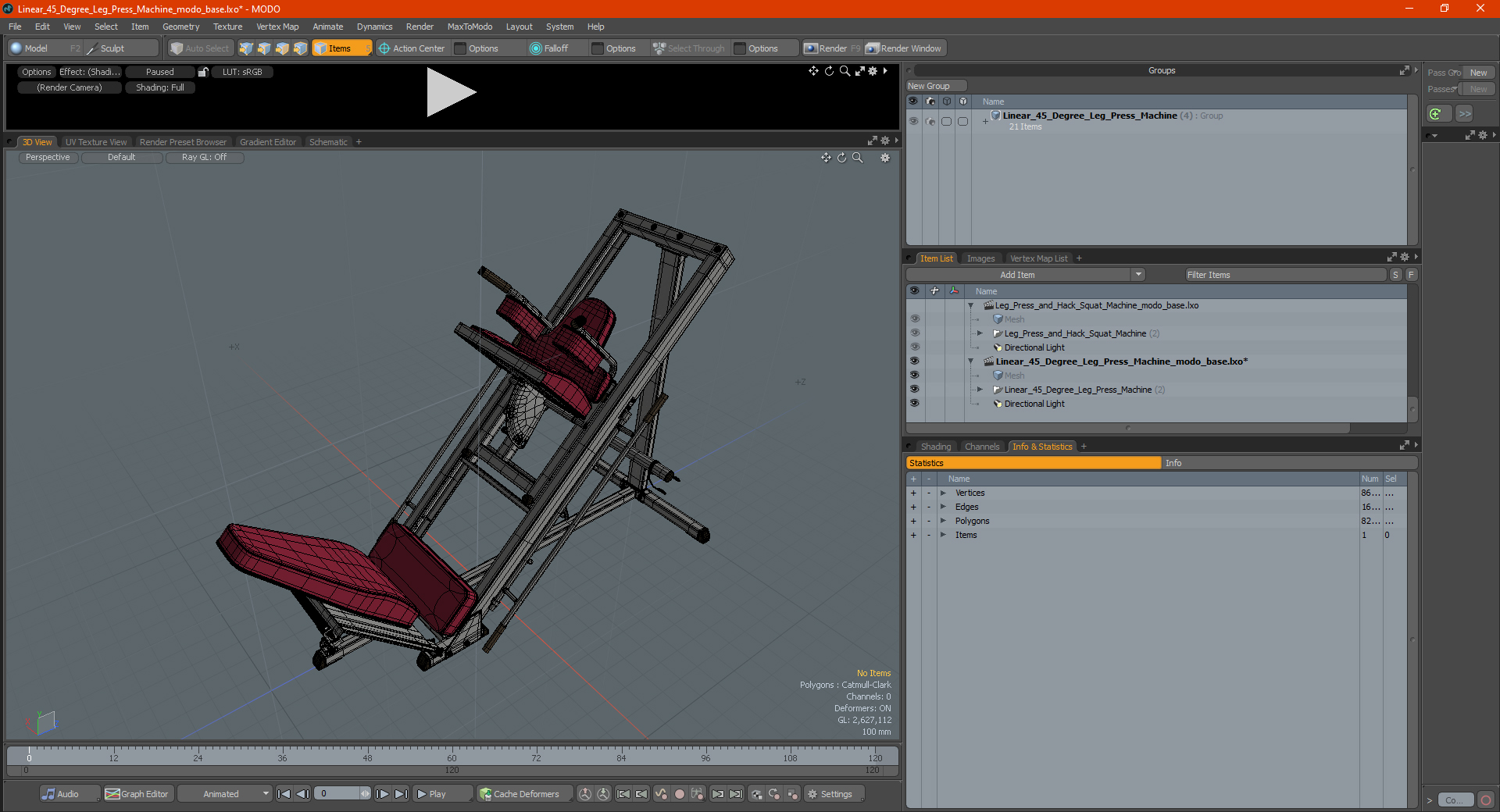Viewport: 1500px width, 812px height.
Task: Click 3D viewport pan move icon
Action: [826, 158]
